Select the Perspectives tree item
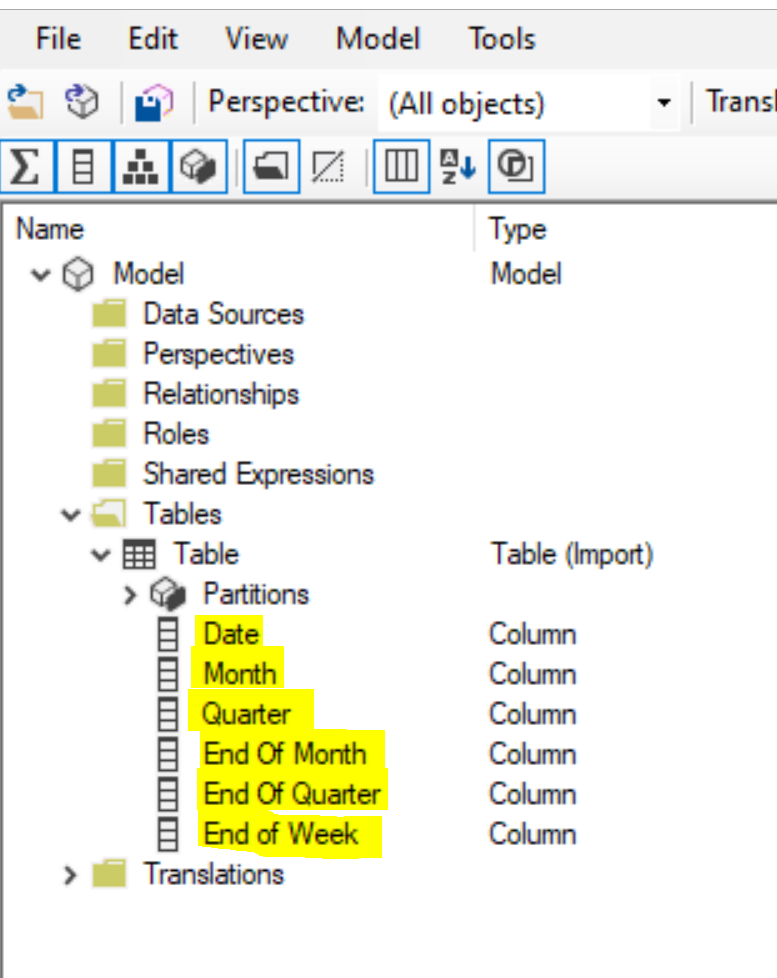 (x=218, y=354)
